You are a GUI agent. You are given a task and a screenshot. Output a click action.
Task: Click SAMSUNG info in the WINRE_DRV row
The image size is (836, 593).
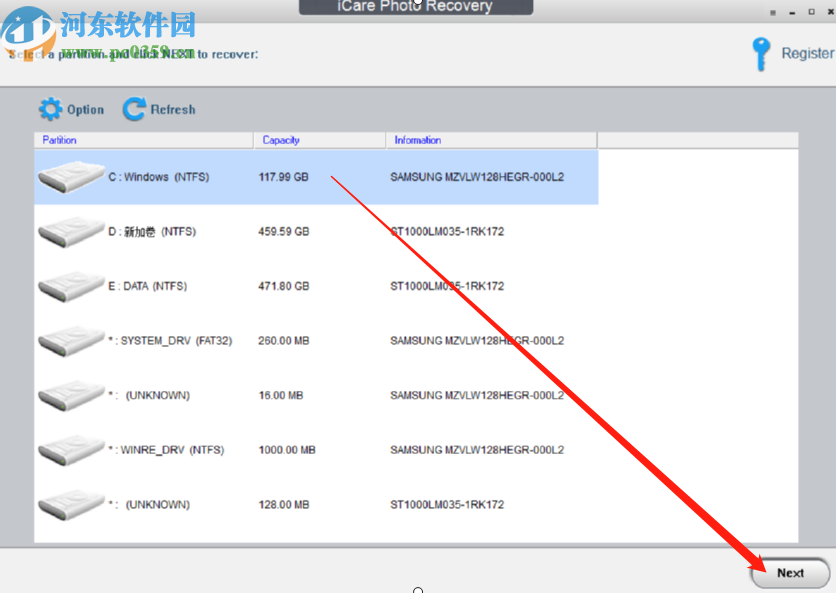point(477,450)
